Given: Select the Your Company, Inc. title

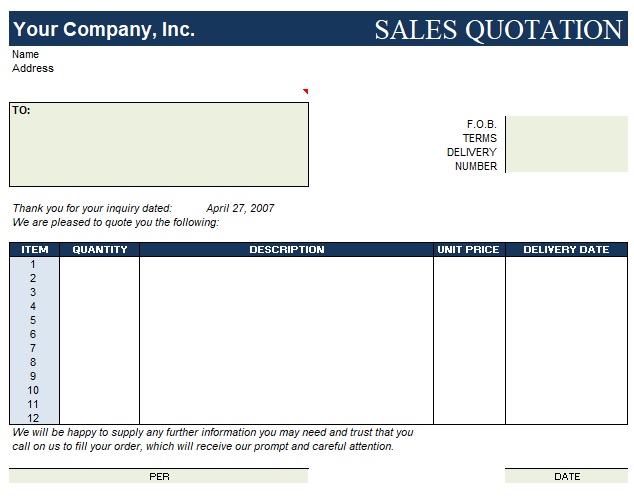Looking at the screenshot, I should pos(104,30).
